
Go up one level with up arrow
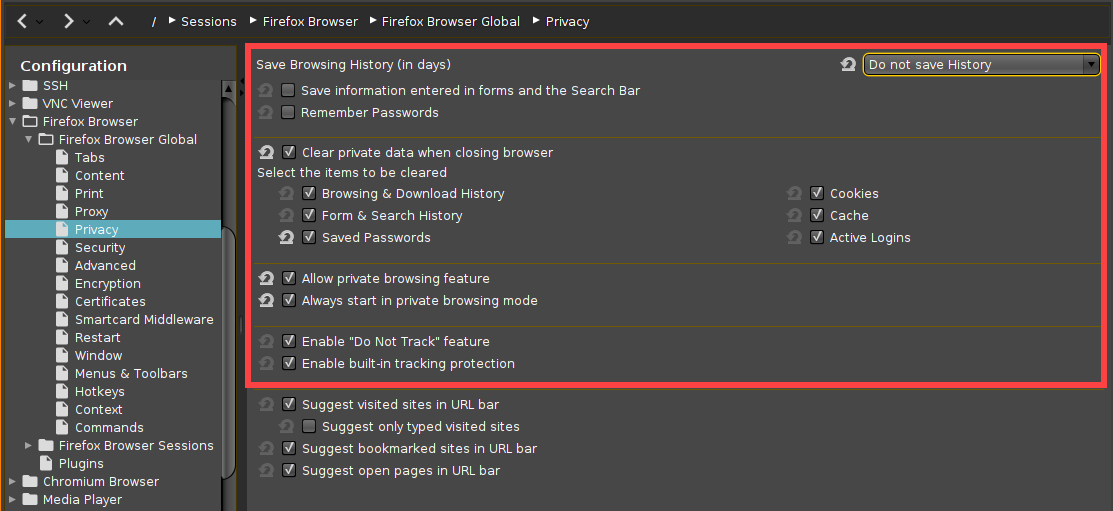point(116,21)
